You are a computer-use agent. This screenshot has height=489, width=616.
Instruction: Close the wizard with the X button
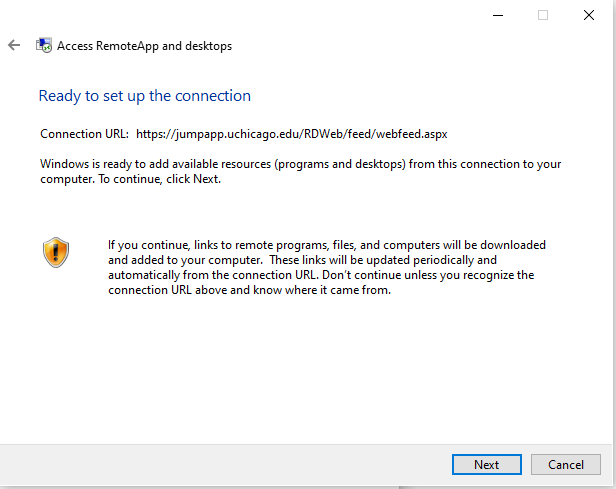tap(588, 15)
